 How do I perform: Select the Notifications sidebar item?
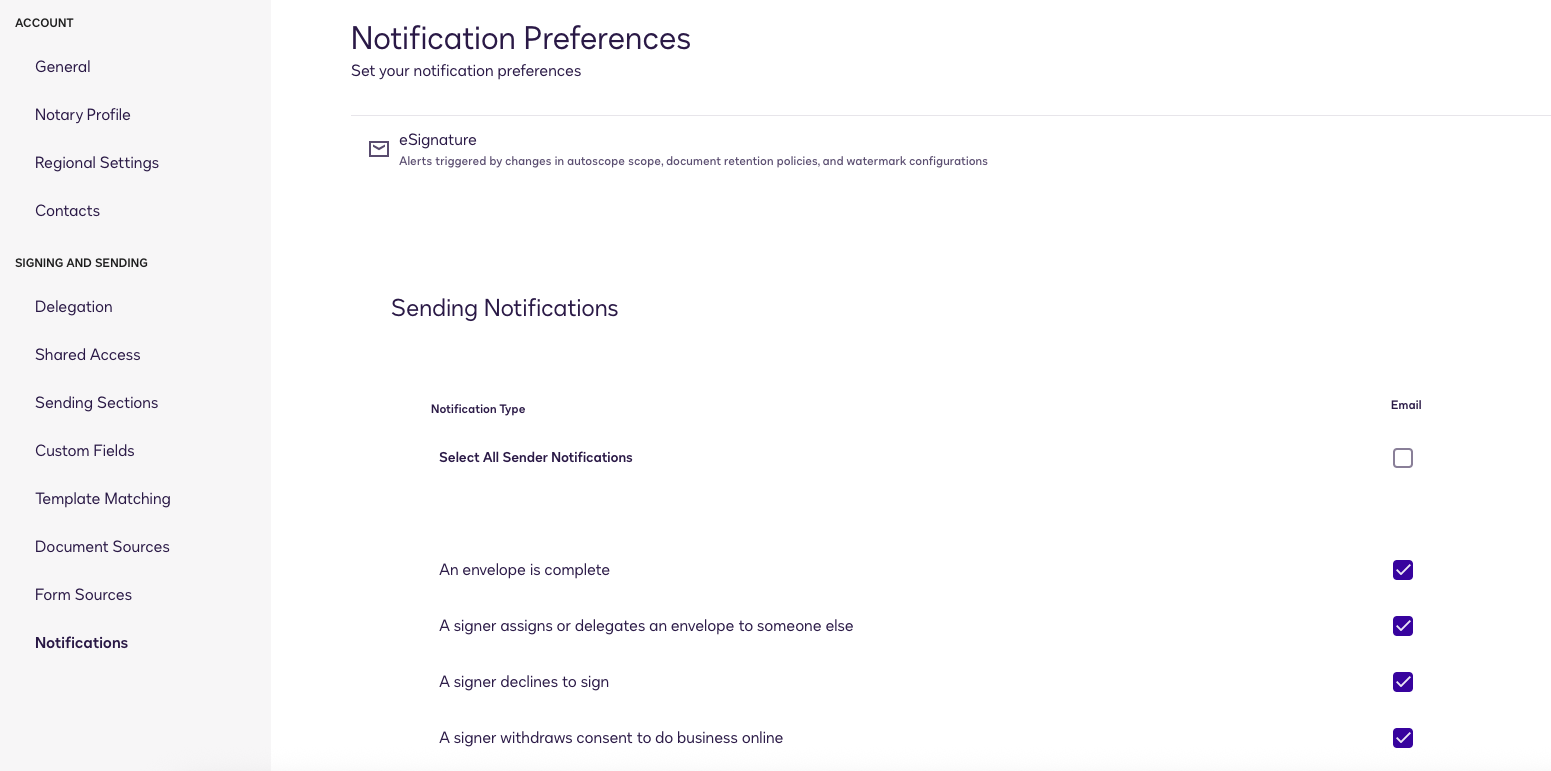click(x=82, y=643)
